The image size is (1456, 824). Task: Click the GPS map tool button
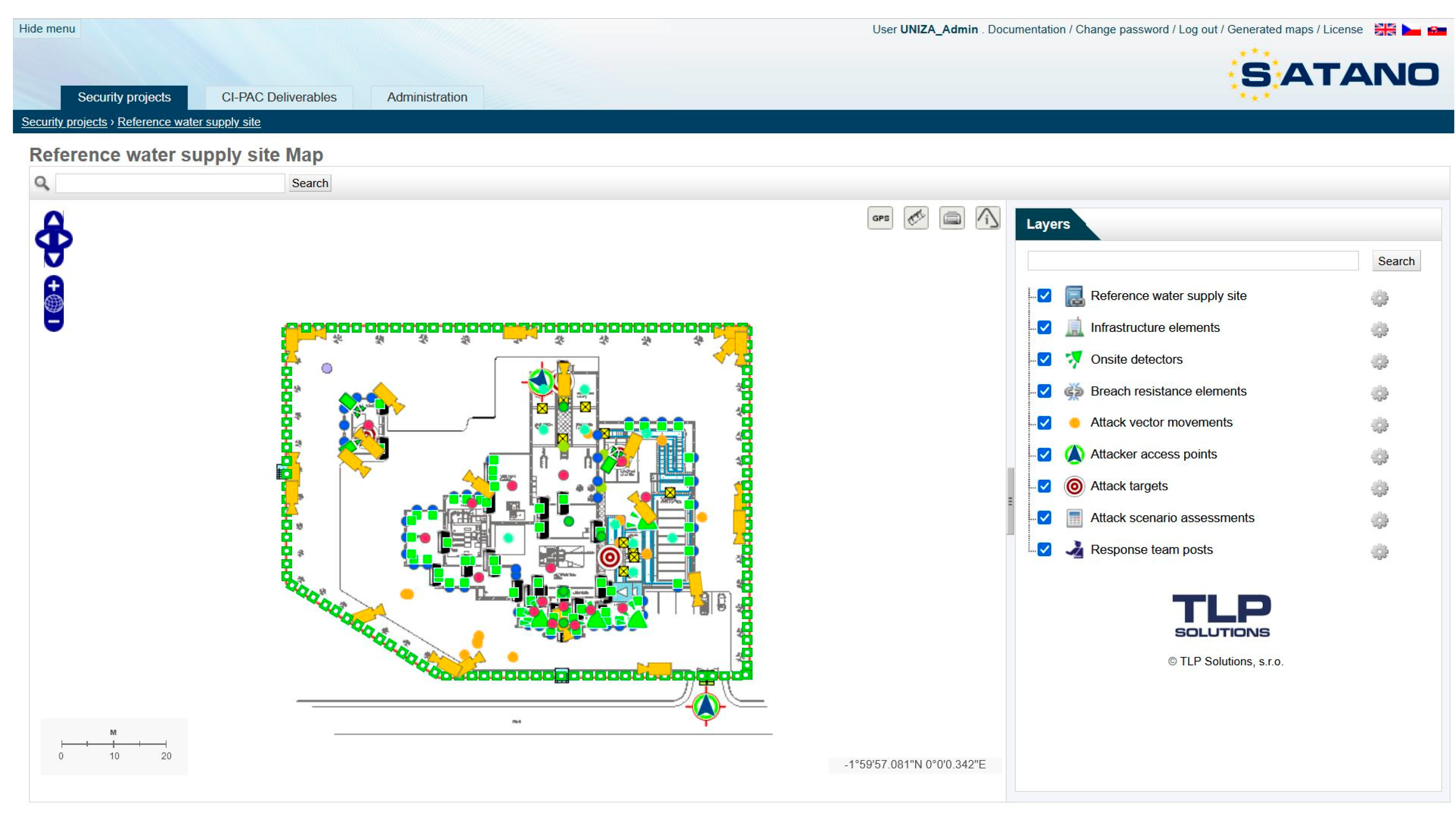pos(880,218)
